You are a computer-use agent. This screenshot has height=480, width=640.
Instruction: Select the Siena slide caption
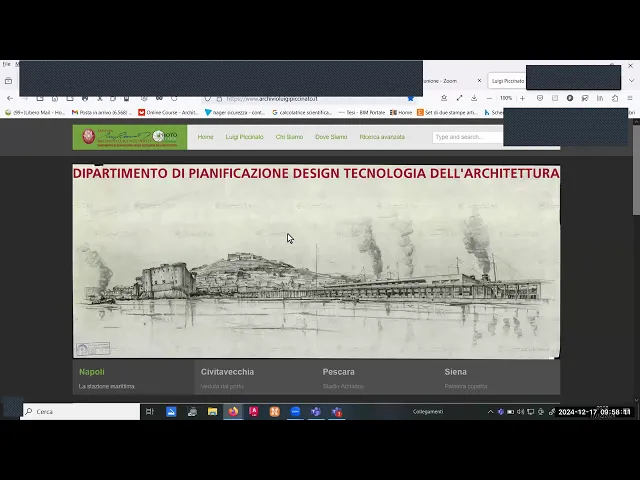coord(499,378)
